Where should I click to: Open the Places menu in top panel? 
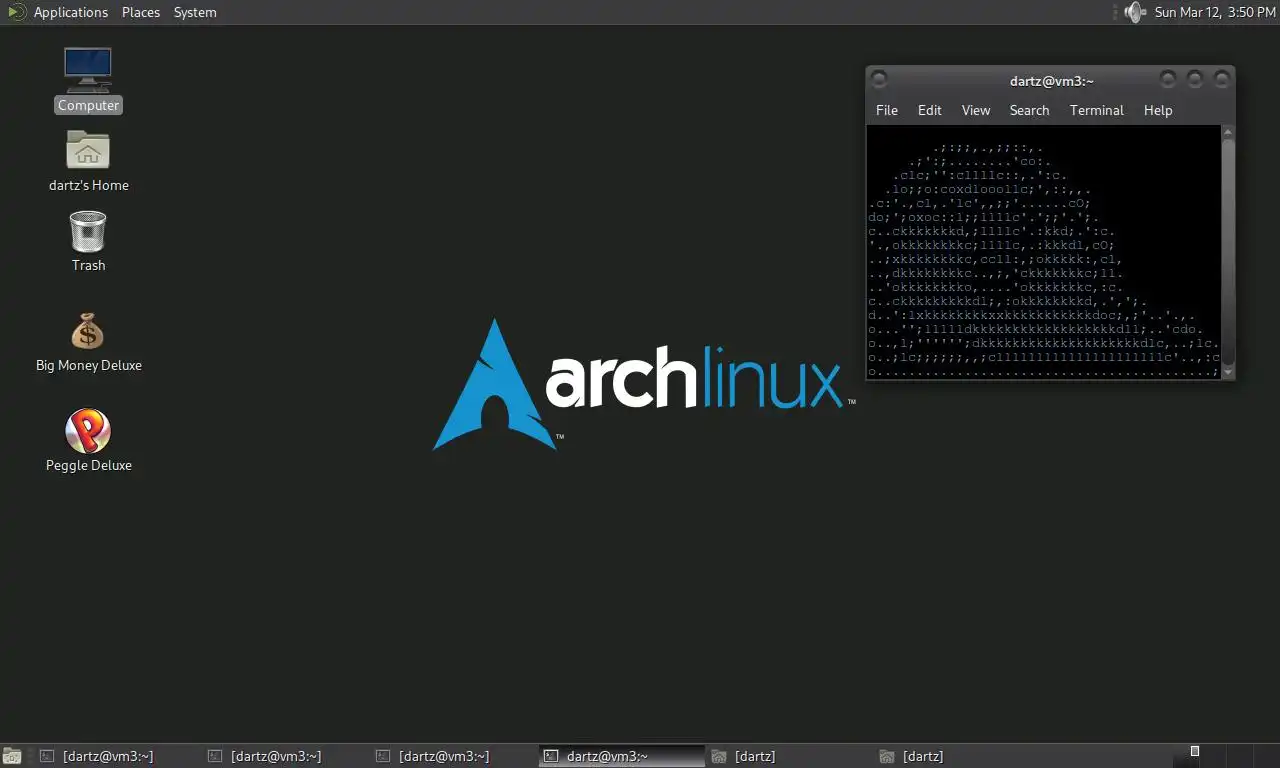click(141, 12)
